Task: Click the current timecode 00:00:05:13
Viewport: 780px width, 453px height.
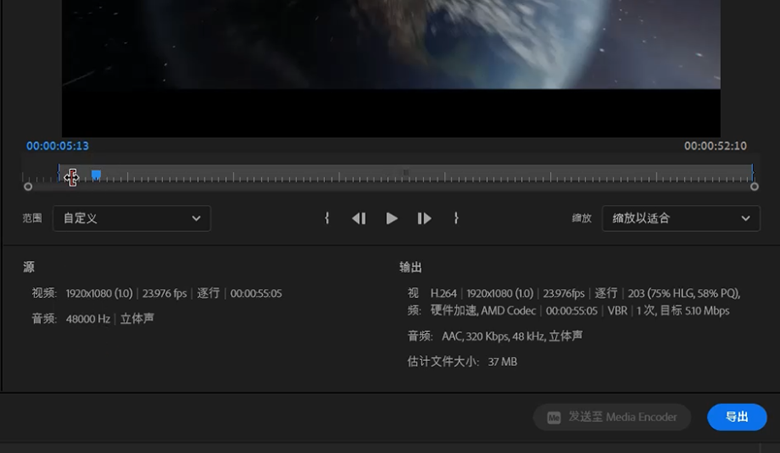Action: [x=58, y=146]
